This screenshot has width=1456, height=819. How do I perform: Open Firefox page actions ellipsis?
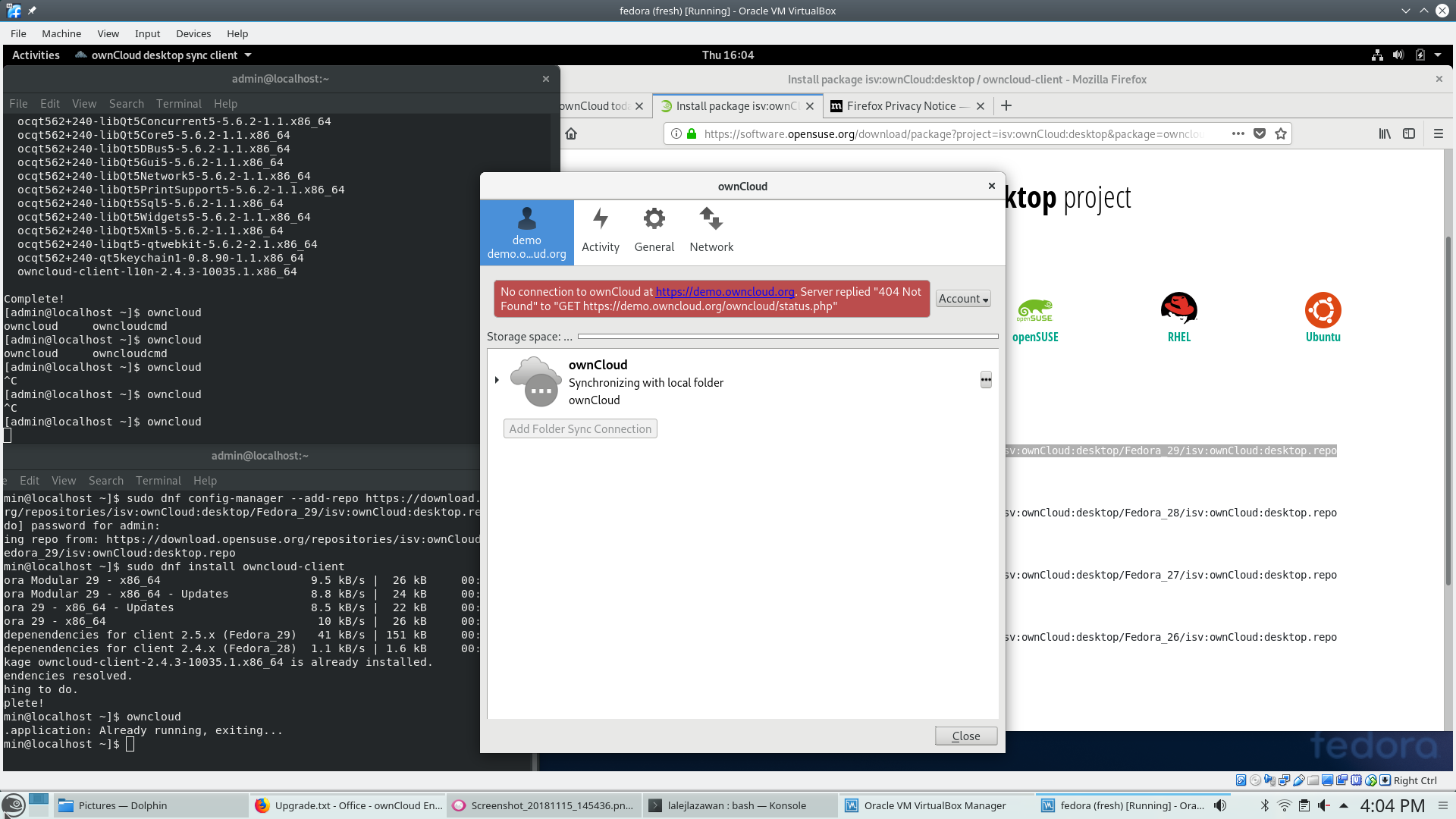click(1238, 133)
